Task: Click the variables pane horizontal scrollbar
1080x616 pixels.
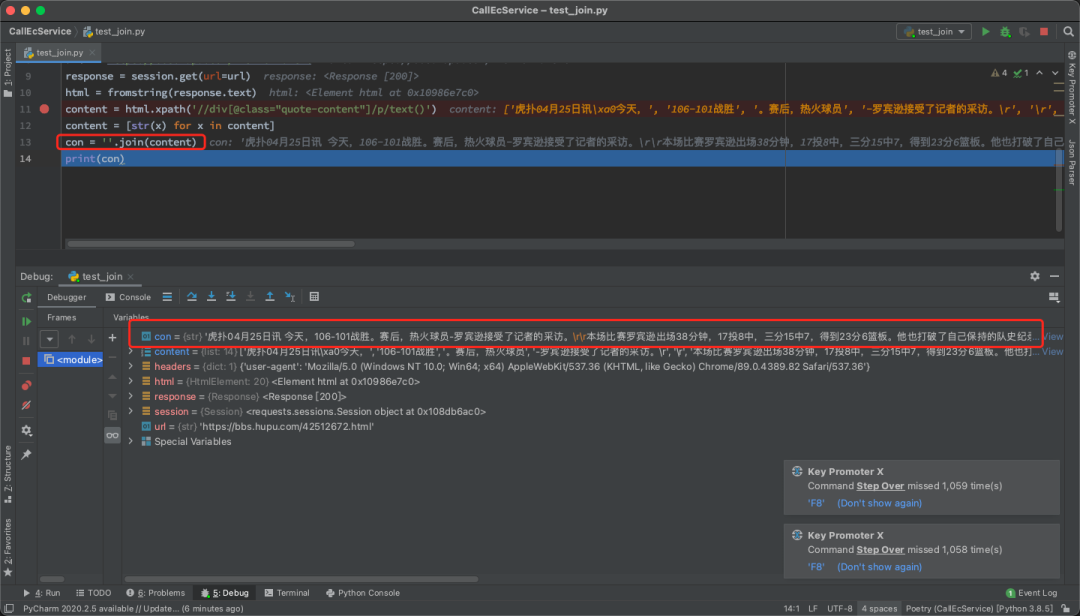Action: pos(301,579)
